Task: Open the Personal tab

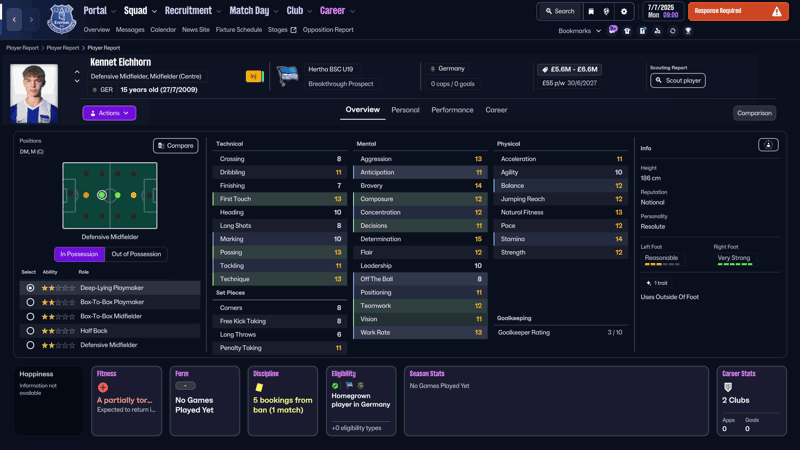Action: click(405, 110)
